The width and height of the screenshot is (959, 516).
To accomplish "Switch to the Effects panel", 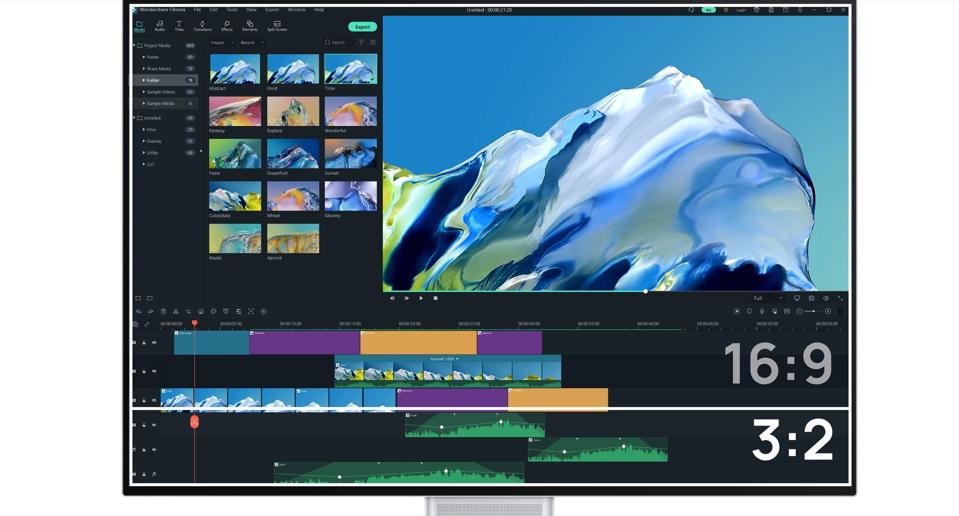I will 227,26.
